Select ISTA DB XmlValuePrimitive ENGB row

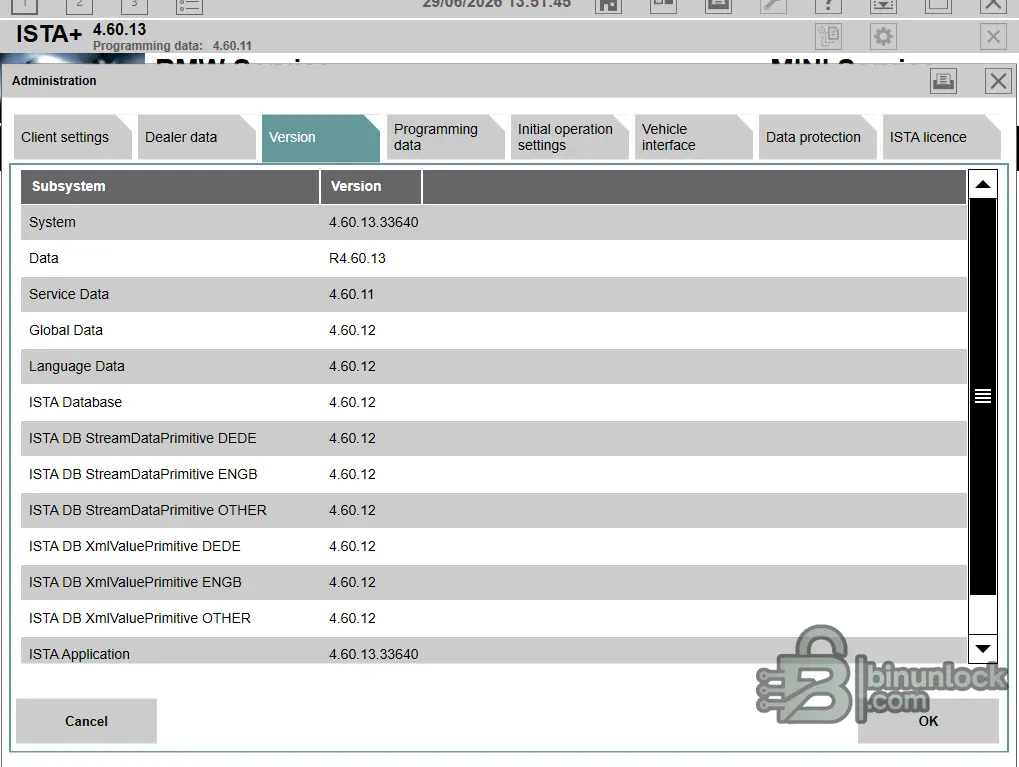(x=494, y=582)
